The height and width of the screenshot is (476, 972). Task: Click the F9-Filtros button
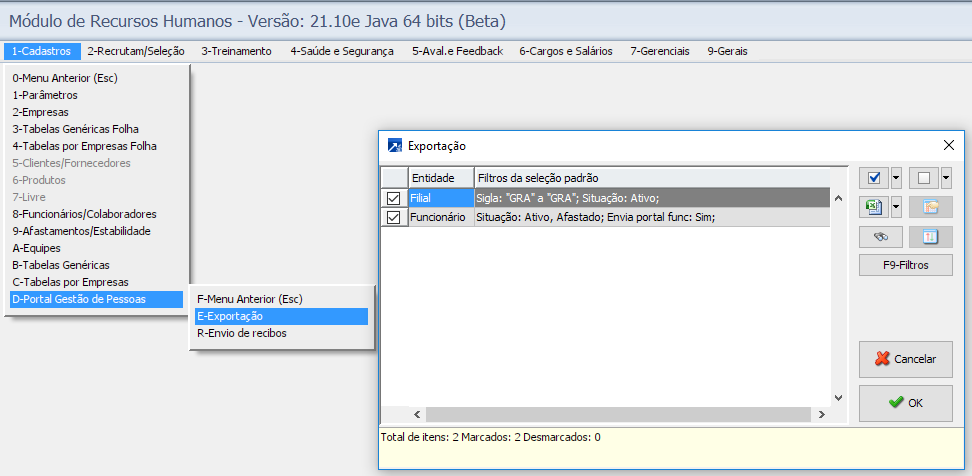pos(906,265)
